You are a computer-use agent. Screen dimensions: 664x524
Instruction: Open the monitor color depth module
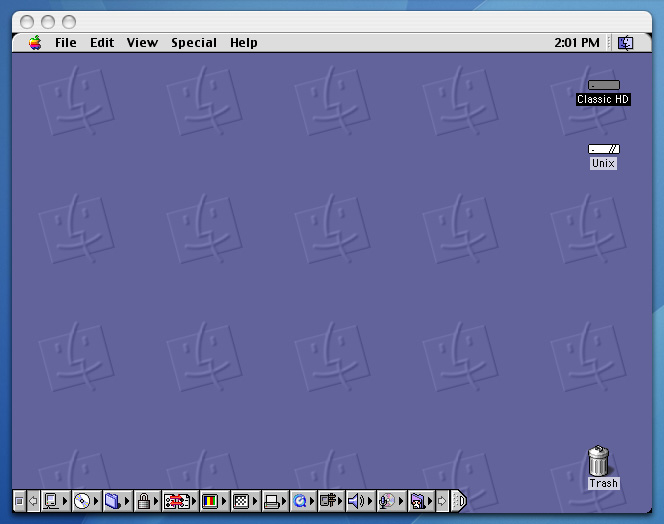tap(210, 501)
